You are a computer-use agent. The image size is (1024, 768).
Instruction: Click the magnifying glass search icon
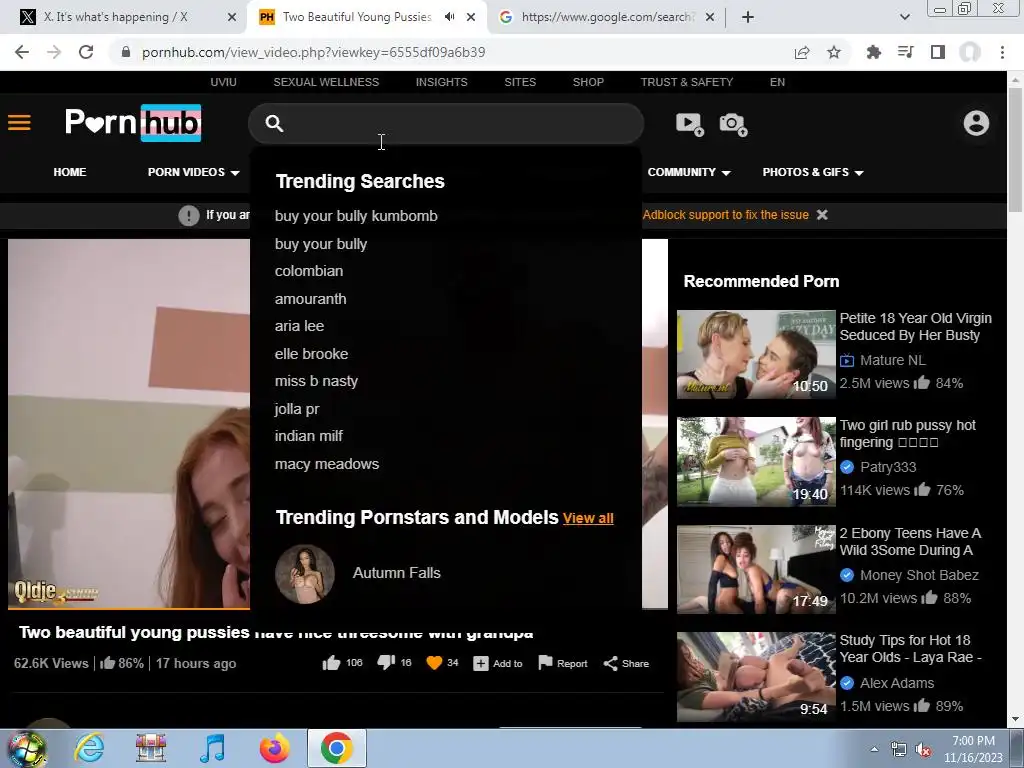click(274, 123)
